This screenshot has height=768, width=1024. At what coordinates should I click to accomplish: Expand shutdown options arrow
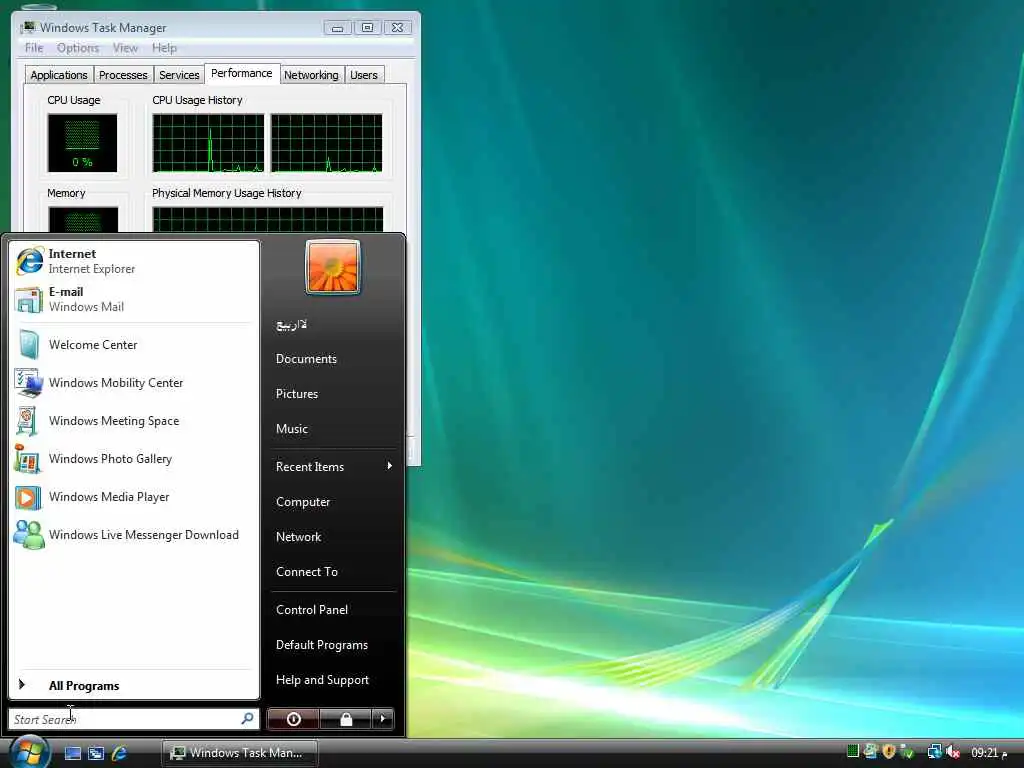[383, 719]
